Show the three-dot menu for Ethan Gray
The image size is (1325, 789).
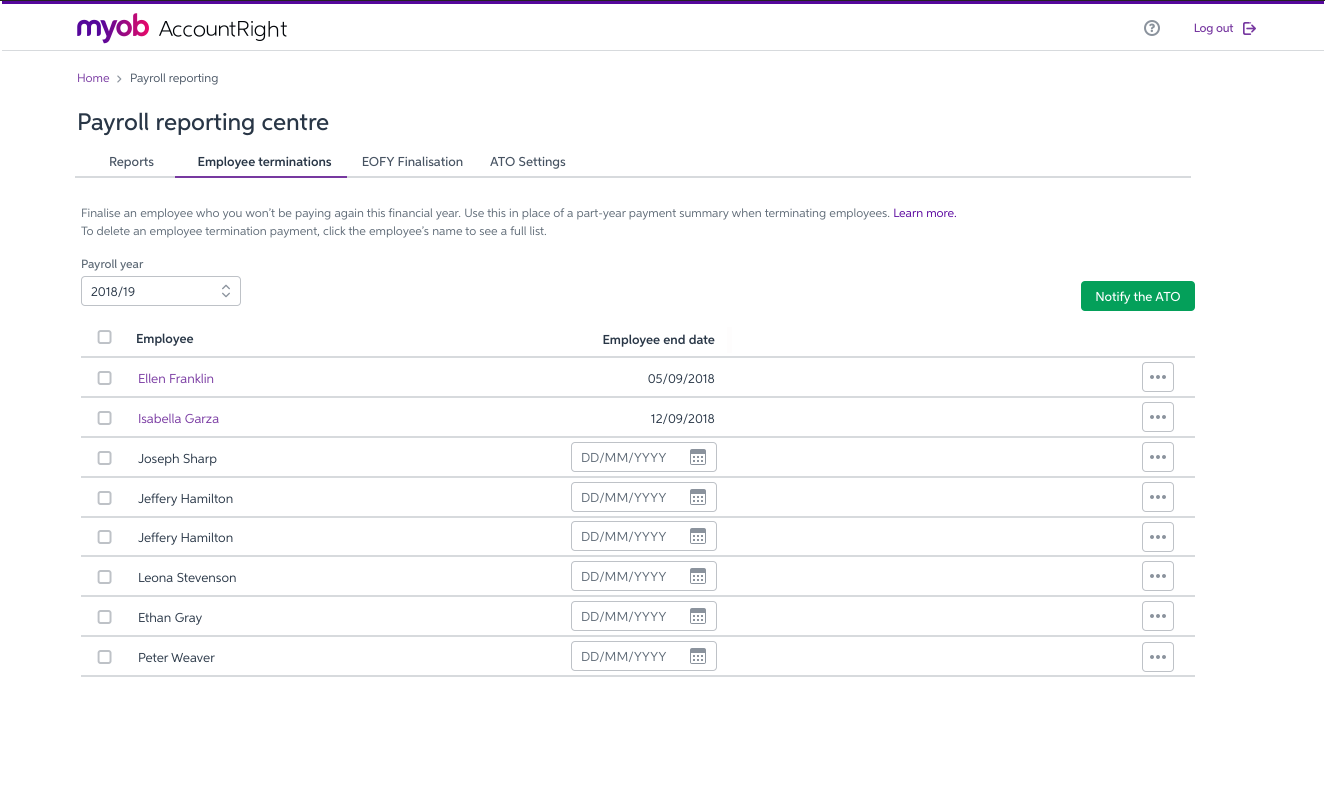(x=1157, y=617)
